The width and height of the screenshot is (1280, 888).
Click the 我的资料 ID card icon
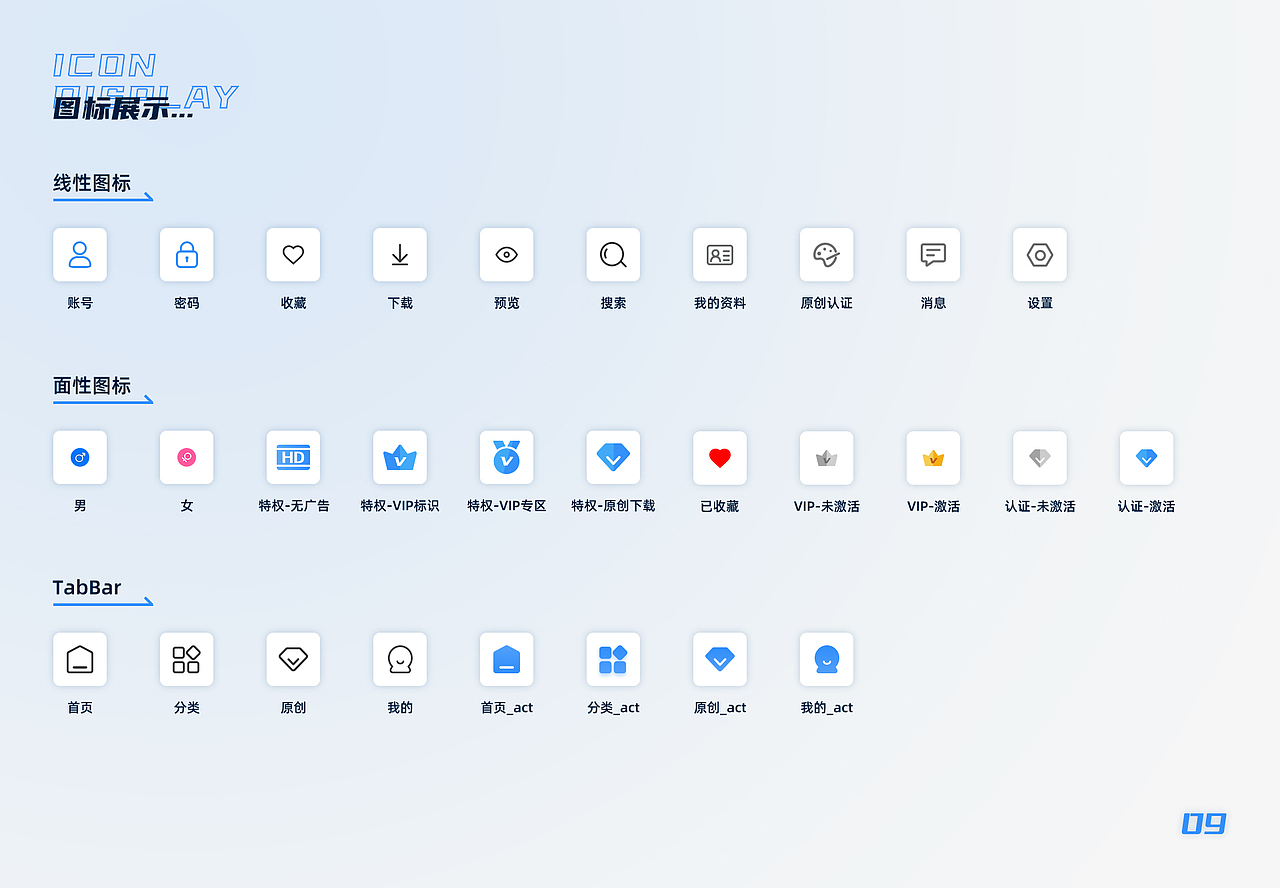click(x=720, y=255)
